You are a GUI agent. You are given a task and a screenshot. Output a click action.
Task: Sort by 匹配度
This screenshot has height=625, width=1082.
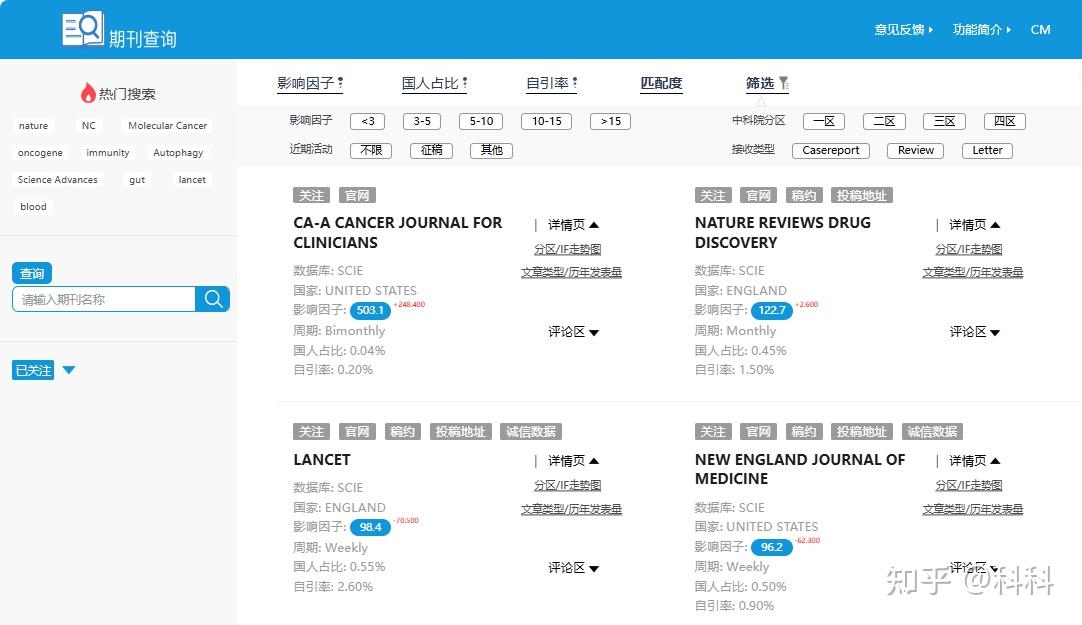[661, 83]
